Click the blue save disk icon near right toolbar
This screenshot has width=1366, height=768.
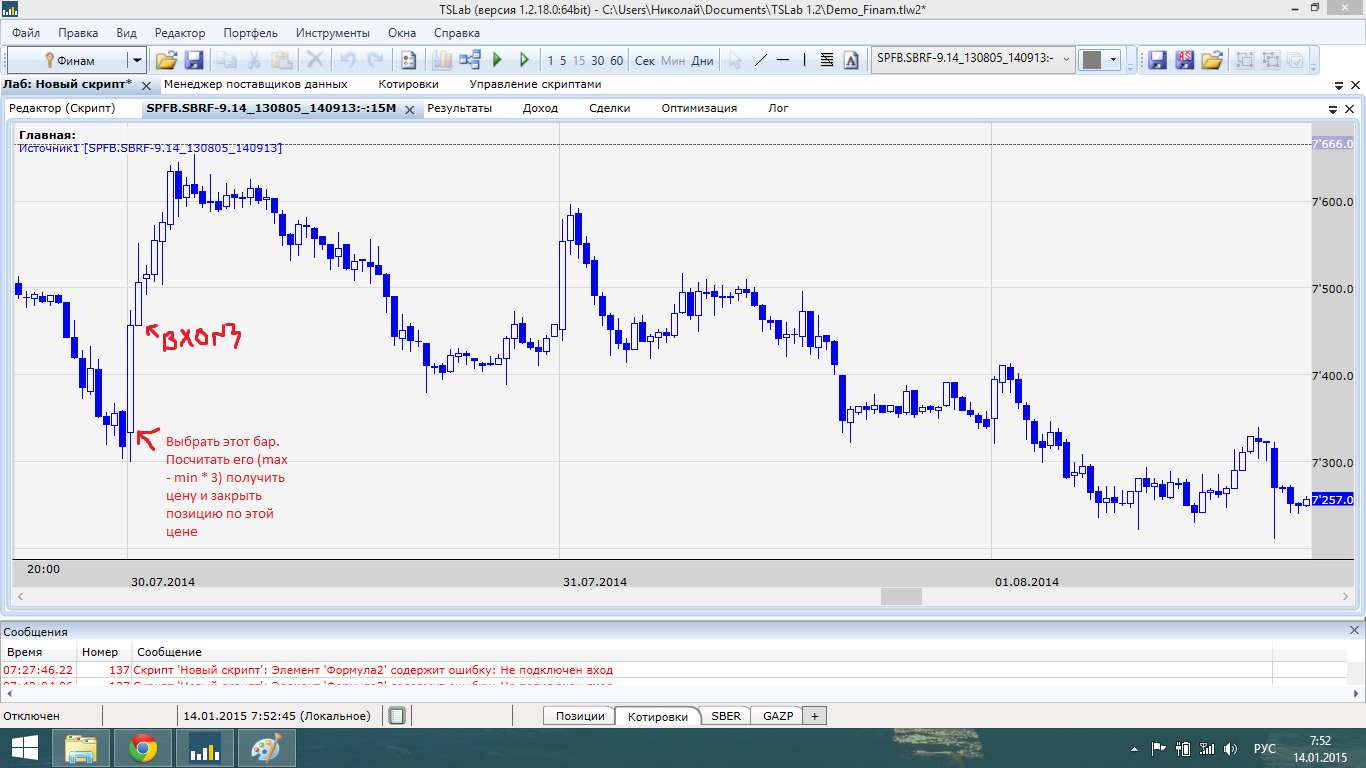[x=1157, y=60]
